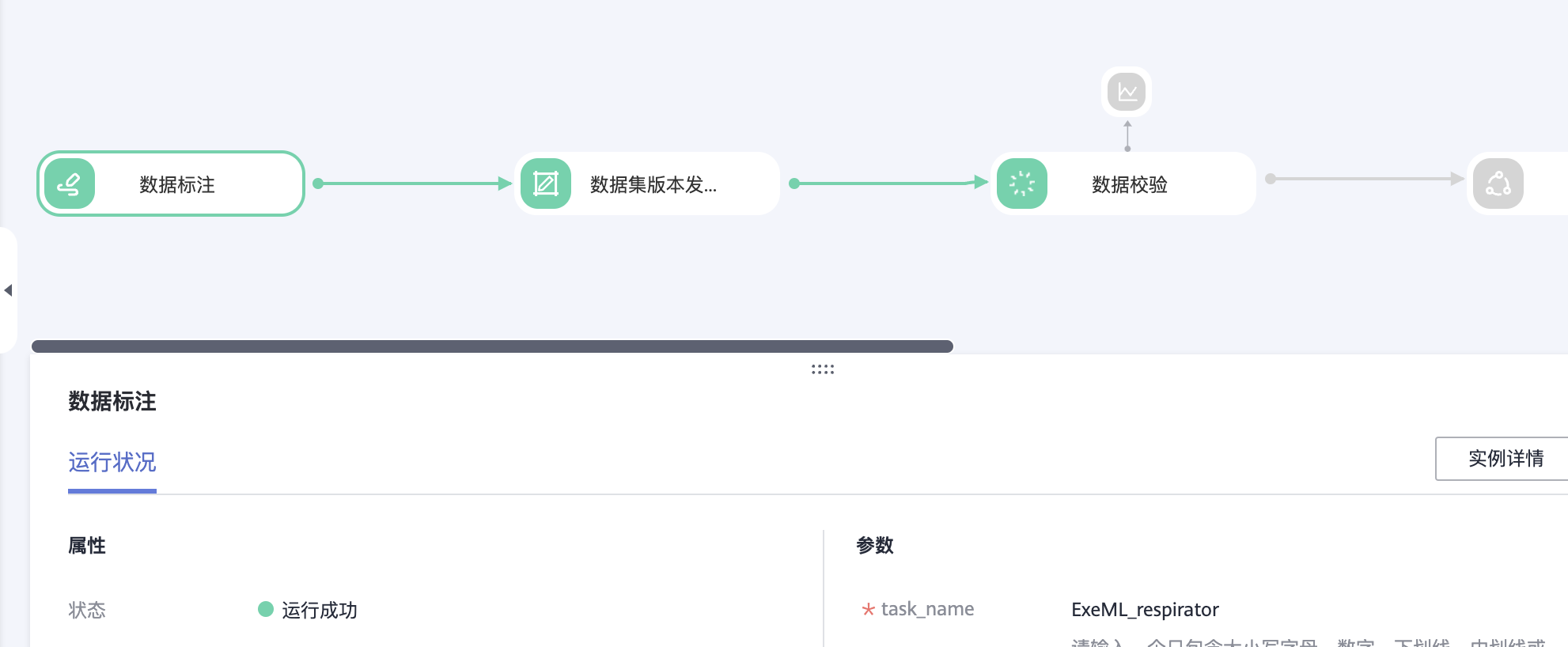Open 实例详情 instance details

coord(1505,459)
